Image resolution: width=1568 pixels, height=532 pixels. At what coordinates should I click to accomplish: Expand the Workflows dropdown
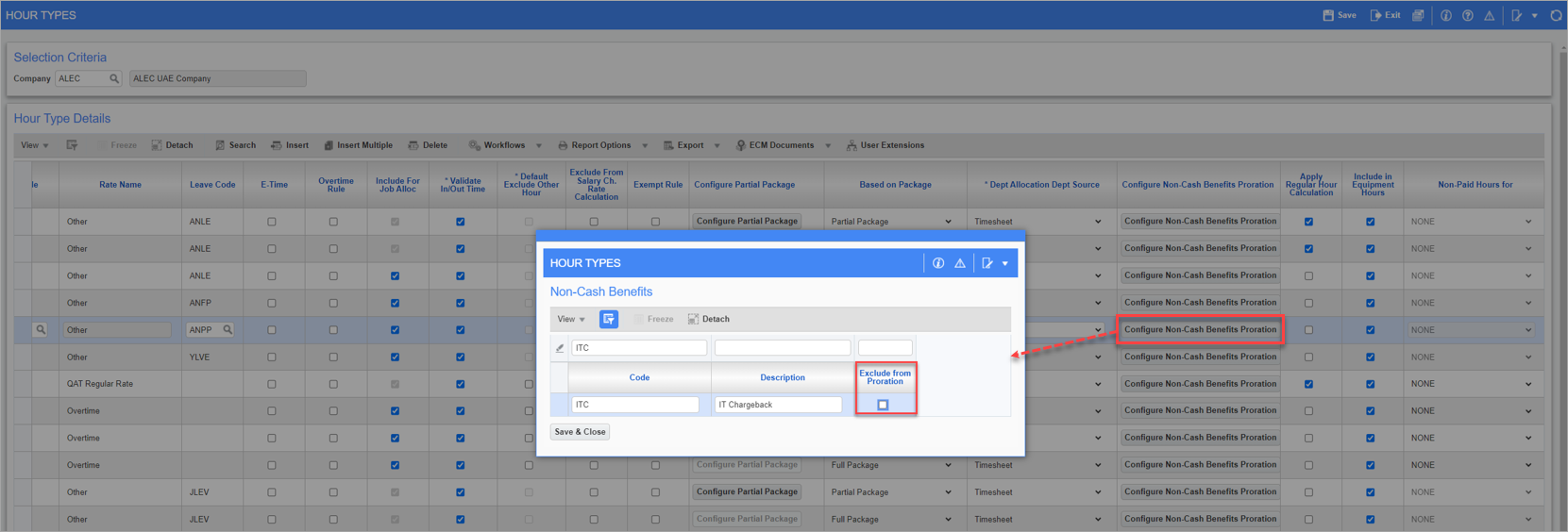pos(539,146)
